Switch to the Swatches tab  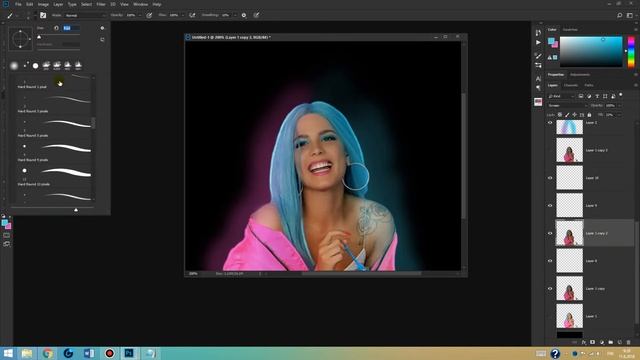pos(570,29)
